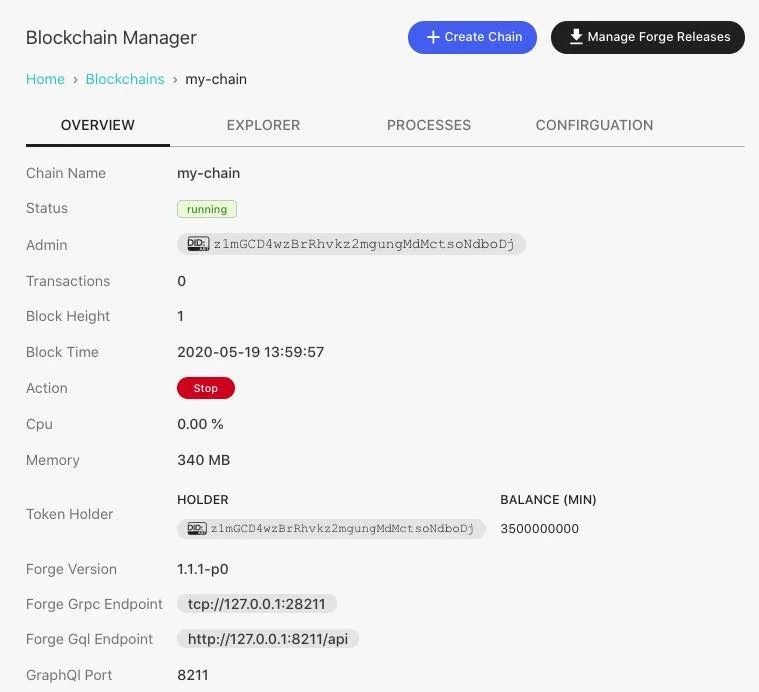759x692 pixels.
Task: Click the DID icon in Token Holder row
Action: 197,528
